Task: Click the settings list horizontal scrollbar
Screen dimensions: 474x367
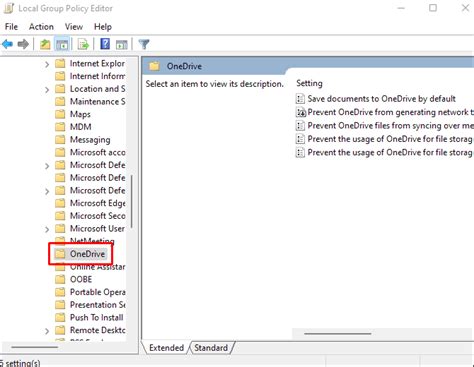Action: [x=337, y=333]
